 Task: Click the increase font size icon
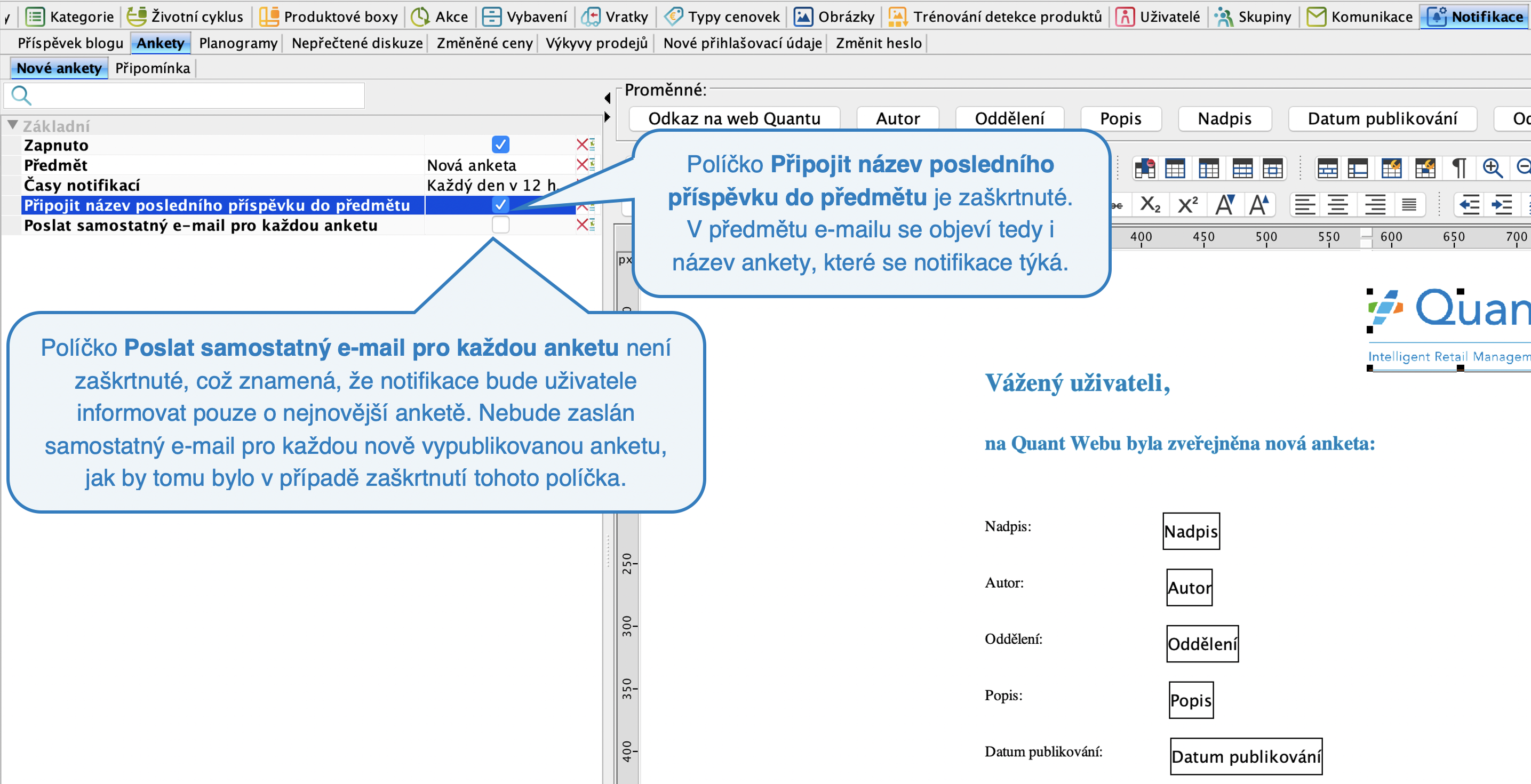tap(1259, 205)
